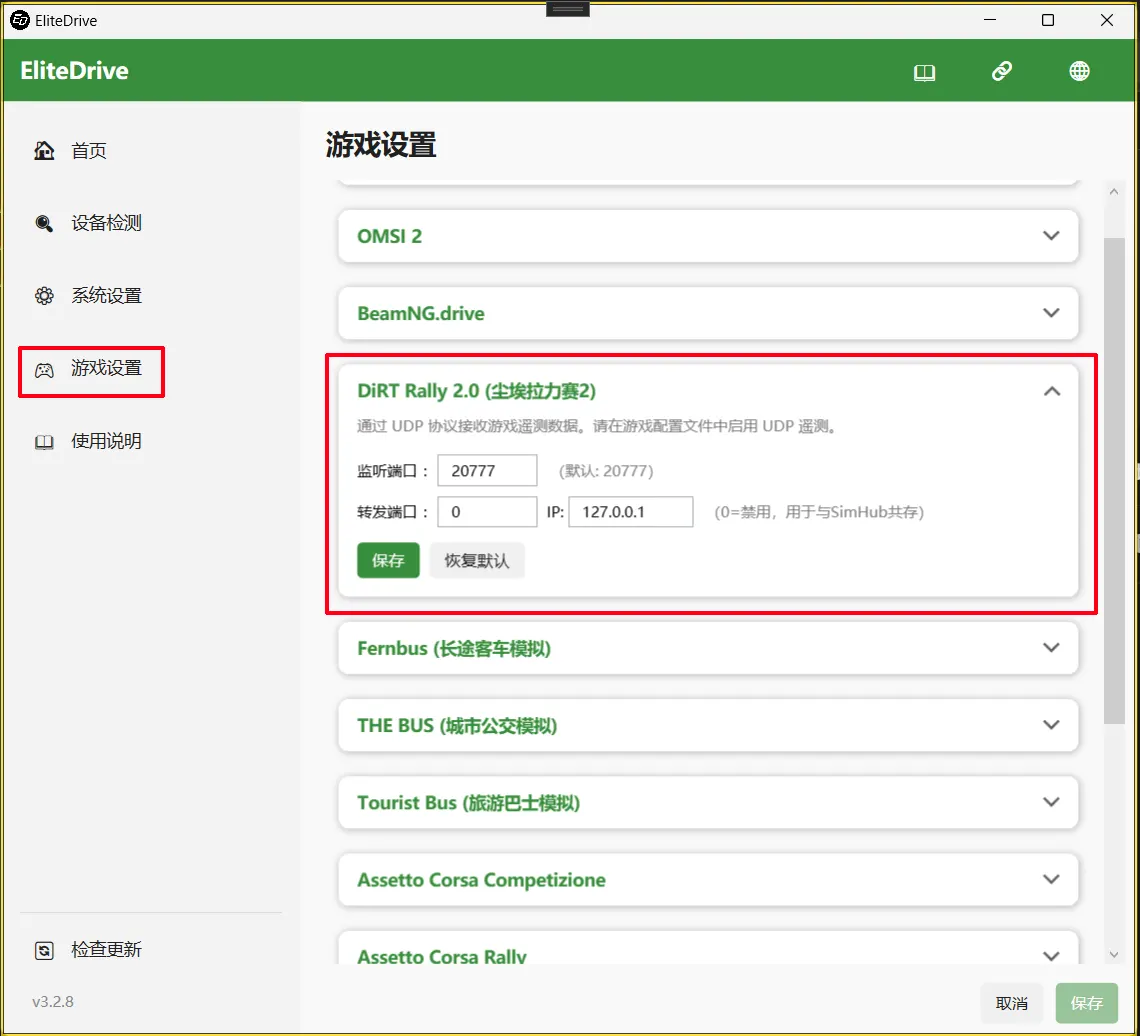
Task: Maximize the EliteDrive window
Action: click(1048, 20)
